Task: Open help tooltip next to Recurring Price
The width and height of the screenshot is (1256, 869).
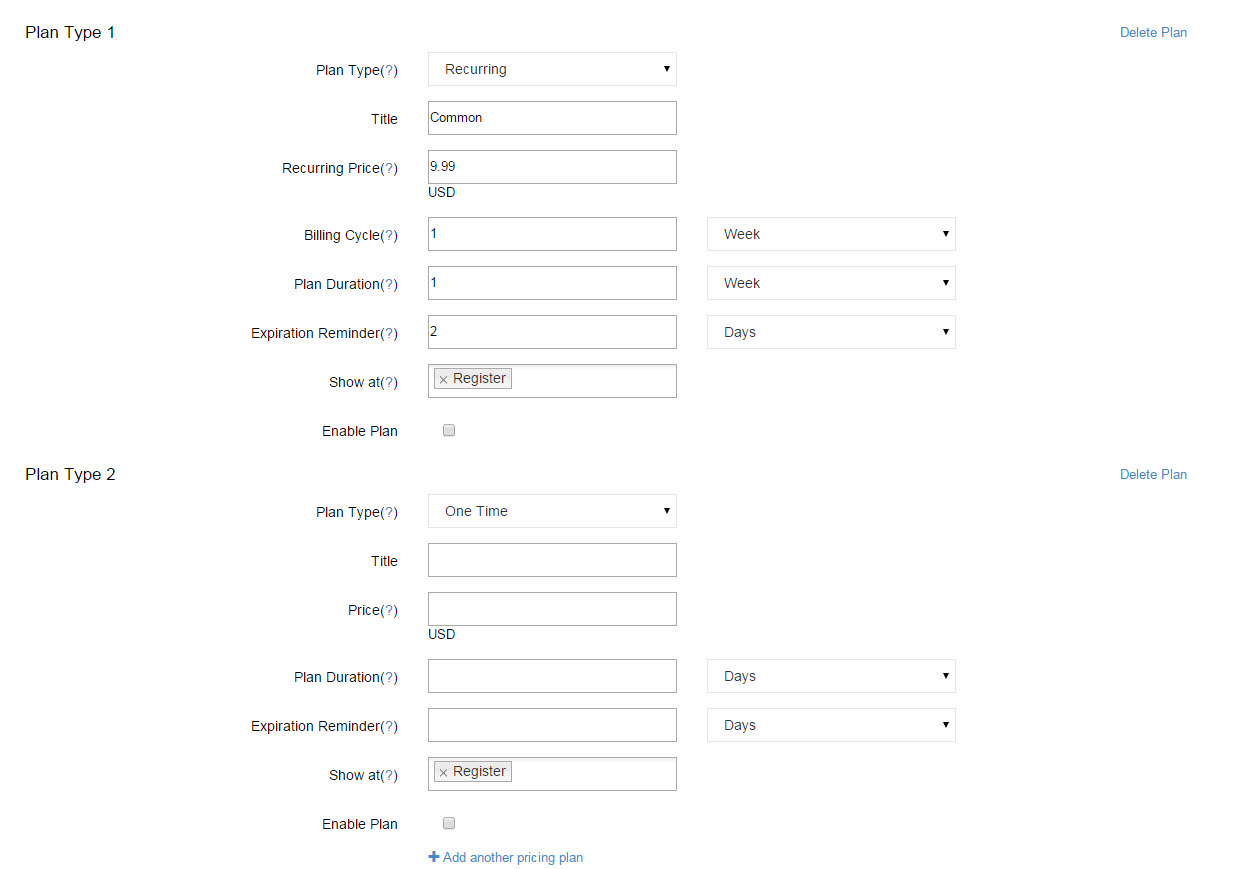Action: (x=389, y=168)
